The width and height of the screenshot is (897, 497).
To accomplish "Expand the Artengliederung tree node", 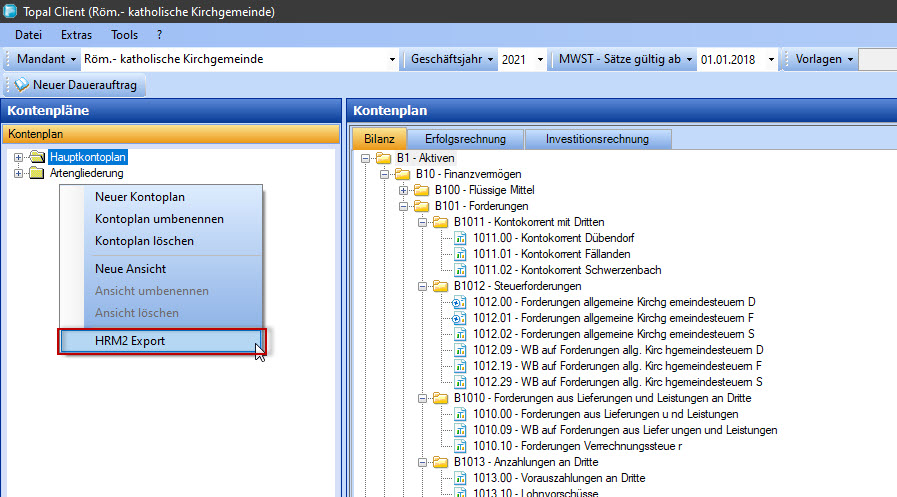I will (x=18, y=173).
